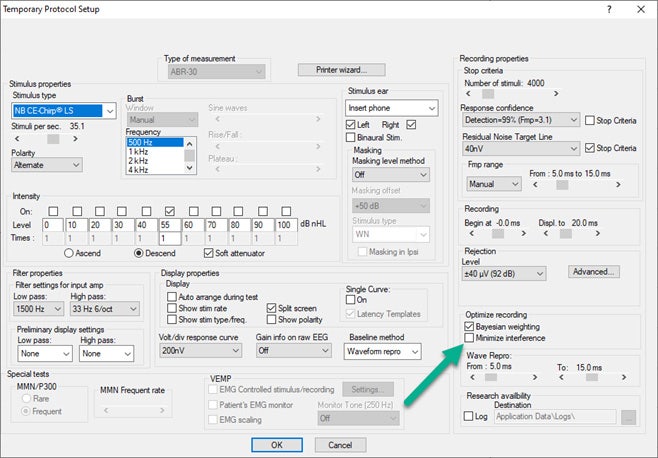The width and height of the screenshot is (658, 458).
Task: Uncheck the Right ear checkbox
Action: (x=411, y=125)
